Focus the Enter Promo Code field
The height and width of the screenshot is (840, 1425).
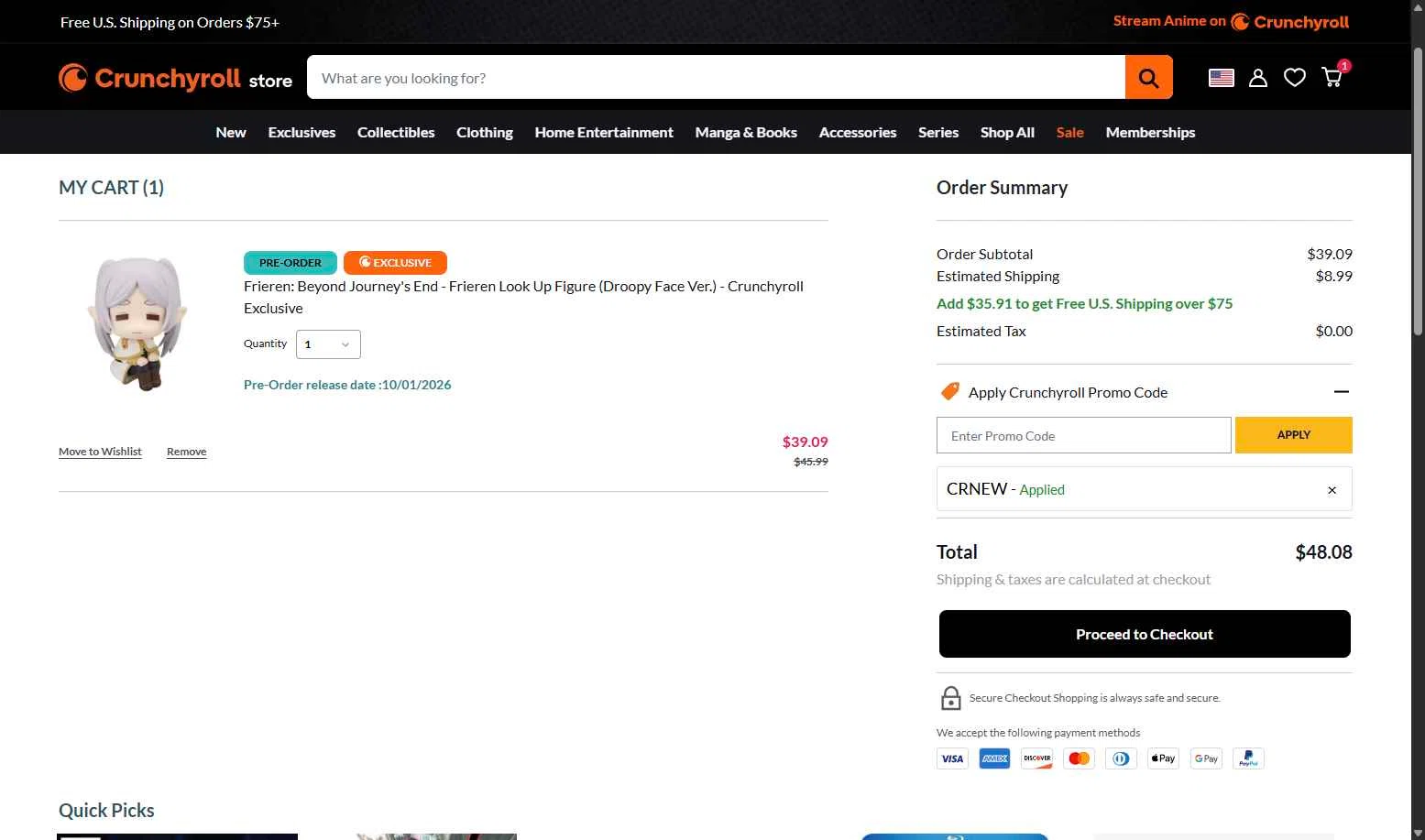[x=1083, y=435]
